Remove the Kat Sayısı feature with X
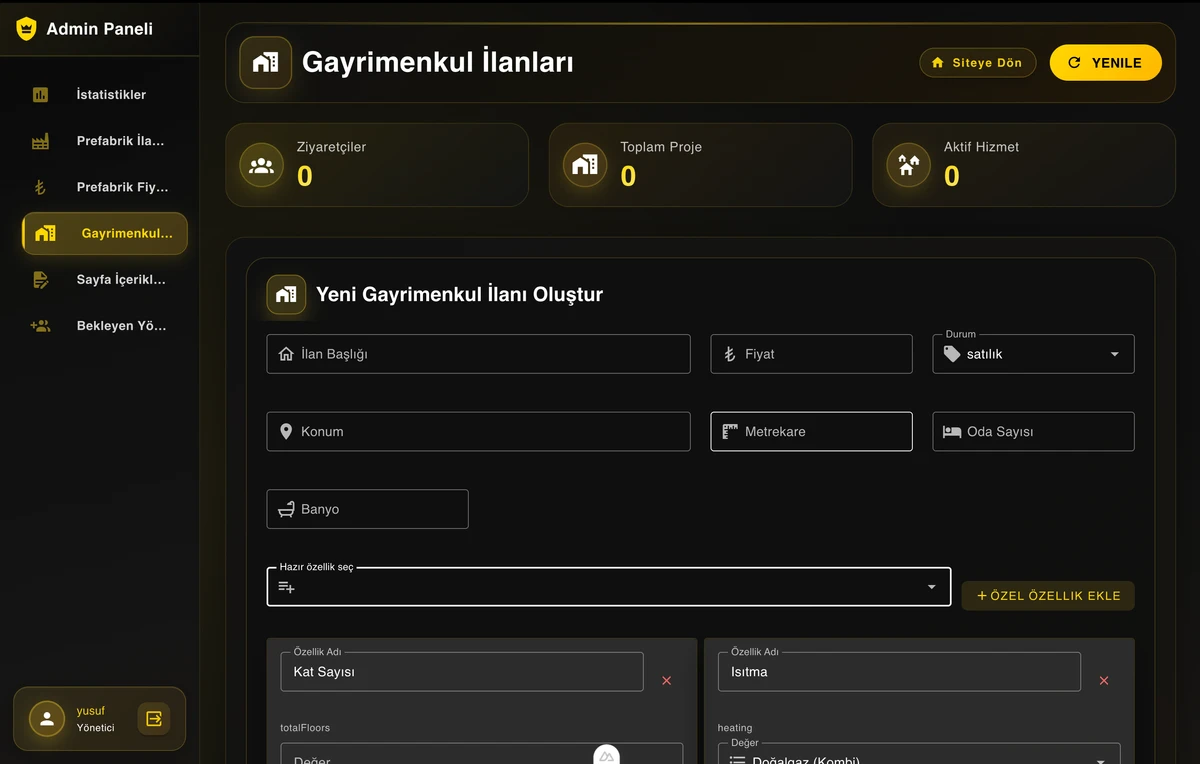 point(667,681)
